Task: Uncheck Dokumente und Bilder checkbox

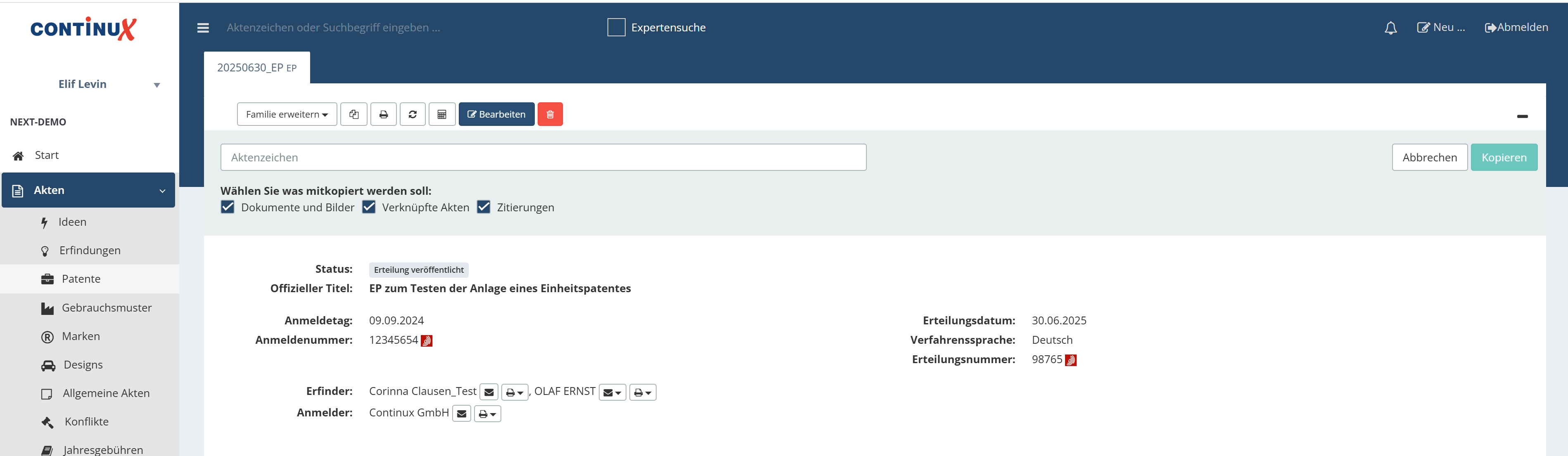Action: click(228, 207)
